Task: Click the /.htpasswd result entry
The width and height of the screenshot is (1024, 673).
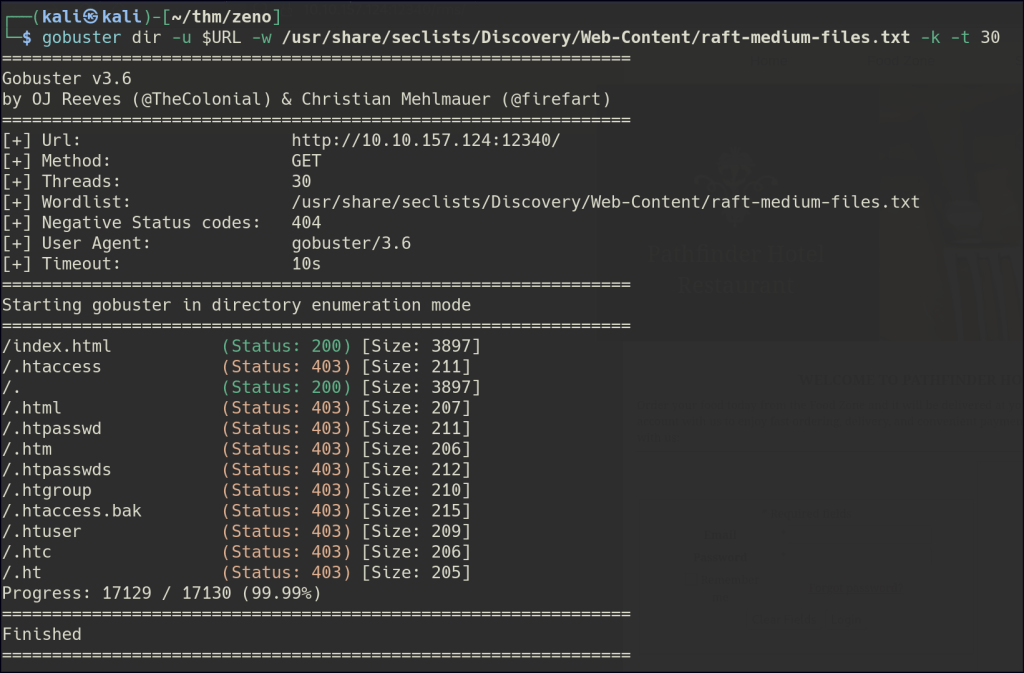Action: (x=52, y=428)
